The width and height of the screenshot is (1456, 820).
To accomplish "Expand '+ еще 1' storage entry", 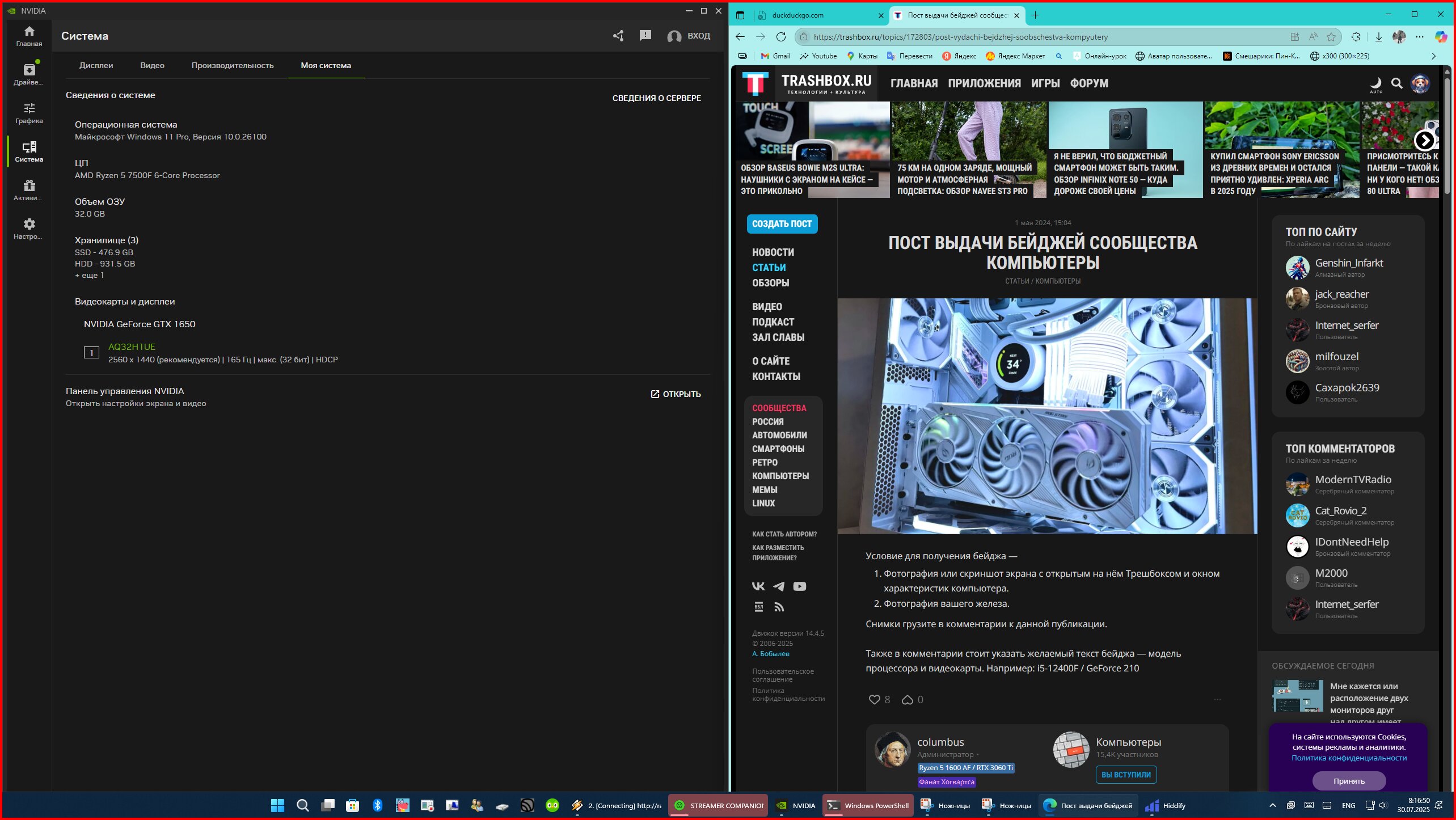I will [90, 275].
